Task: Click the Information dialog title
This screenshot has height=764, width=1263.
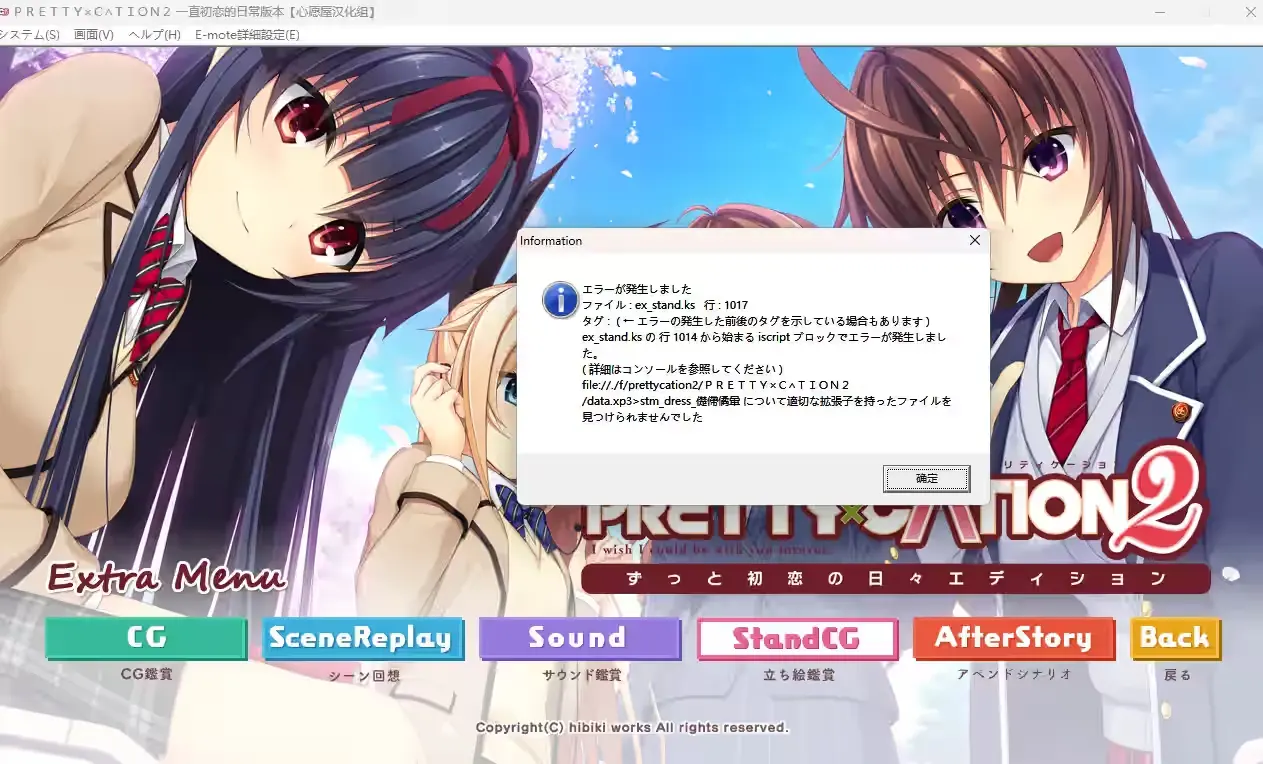Action: pyautogui.click(x=551, y=241)
